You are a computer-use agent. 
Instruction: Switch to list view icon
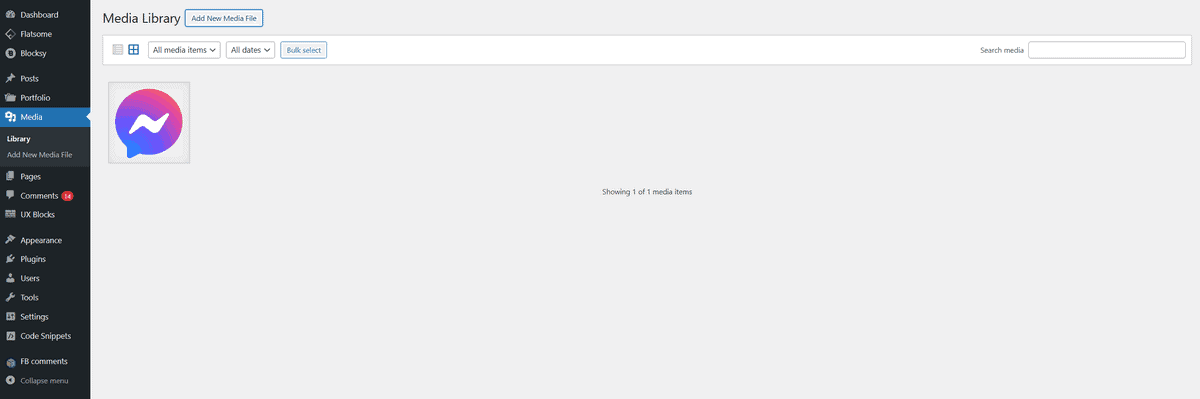(118, 50)
